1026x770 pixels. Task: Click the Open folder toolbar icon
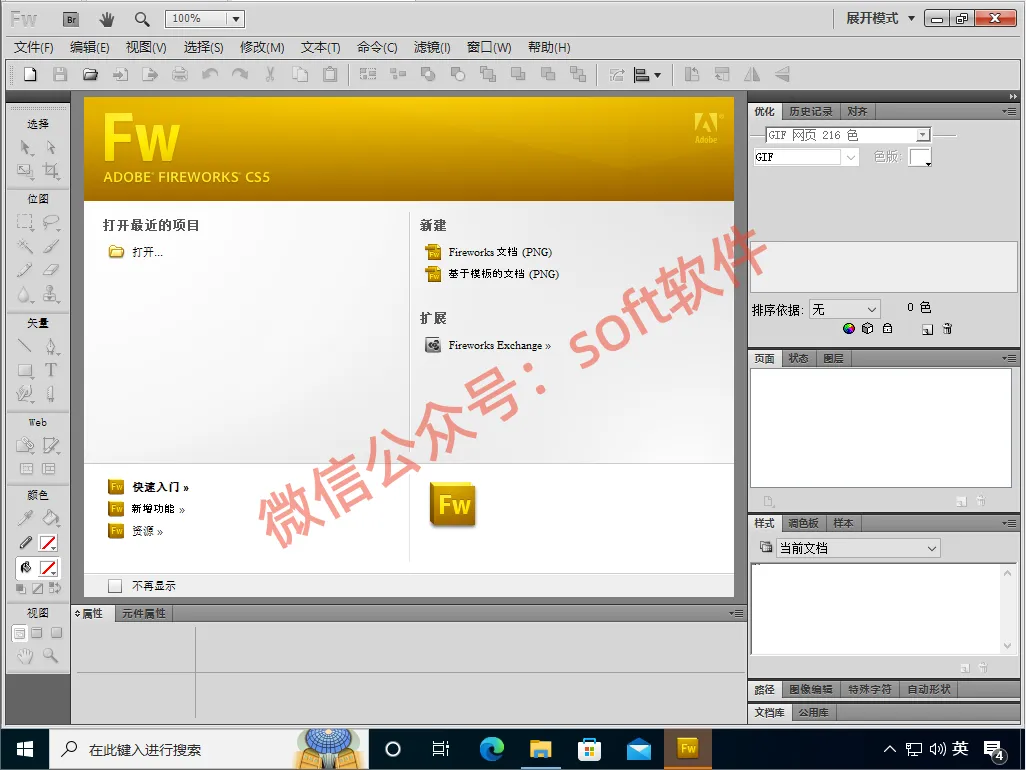(90, 75)
